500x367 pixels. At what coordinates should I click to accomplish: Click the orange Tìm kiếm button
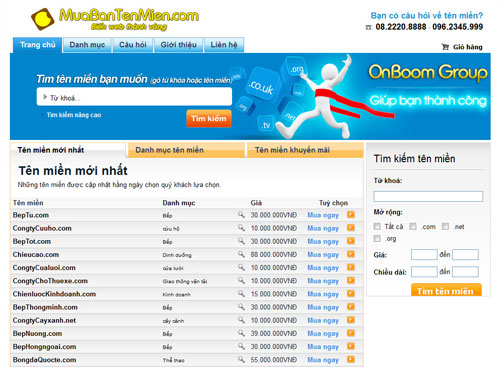tap(209, 118)
